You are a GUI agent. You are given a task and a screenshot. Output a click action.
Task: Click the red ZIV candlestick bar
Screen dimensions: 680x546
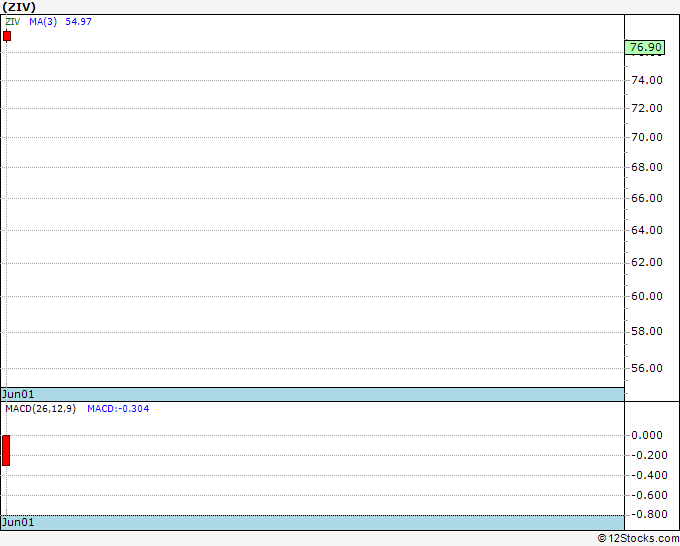(7, 36)
